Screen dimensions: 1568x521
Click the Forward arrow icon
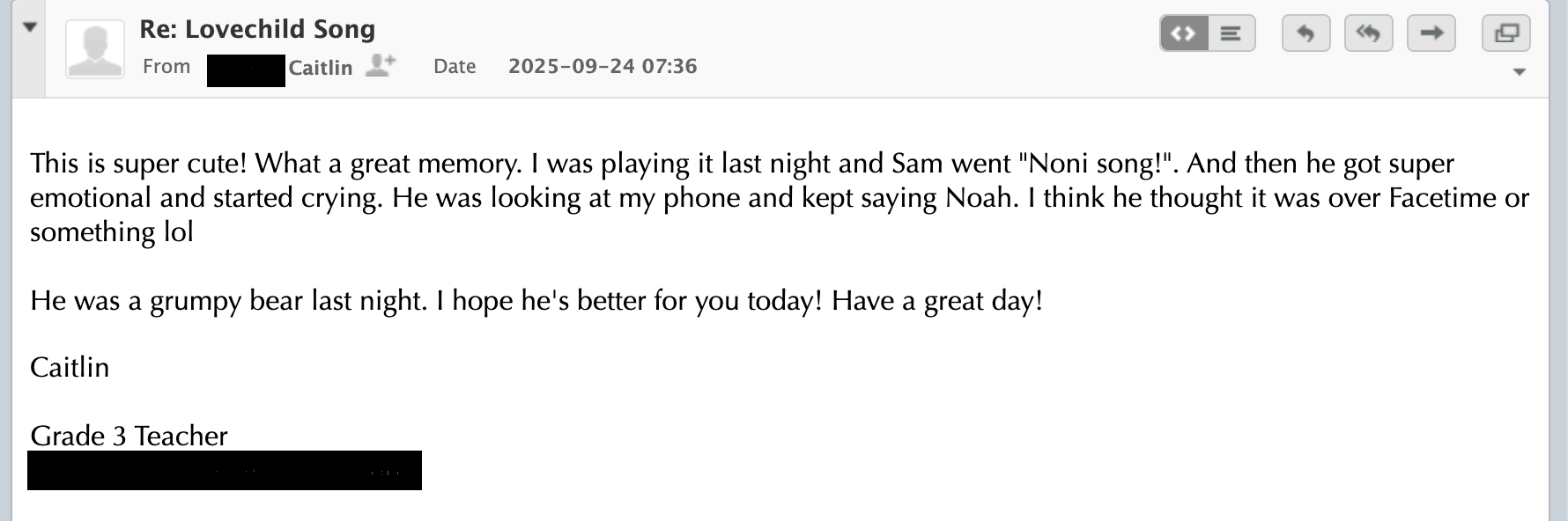click(1431, 34)
